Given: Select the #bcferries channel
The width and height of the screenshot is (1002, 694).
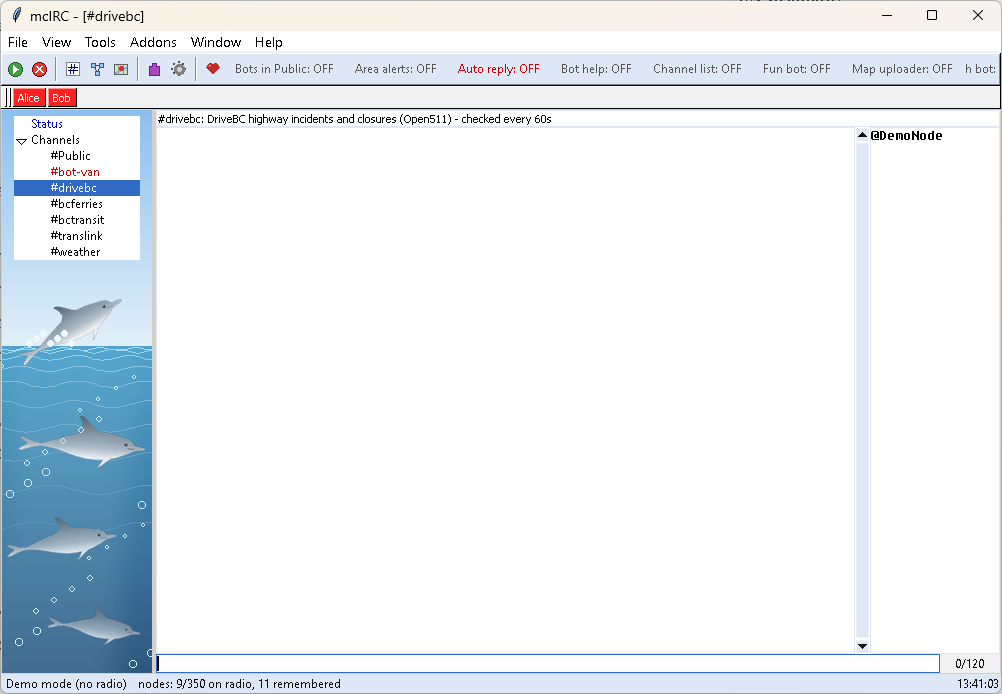Looking at the screenshot, I should [x=77, y=204].
